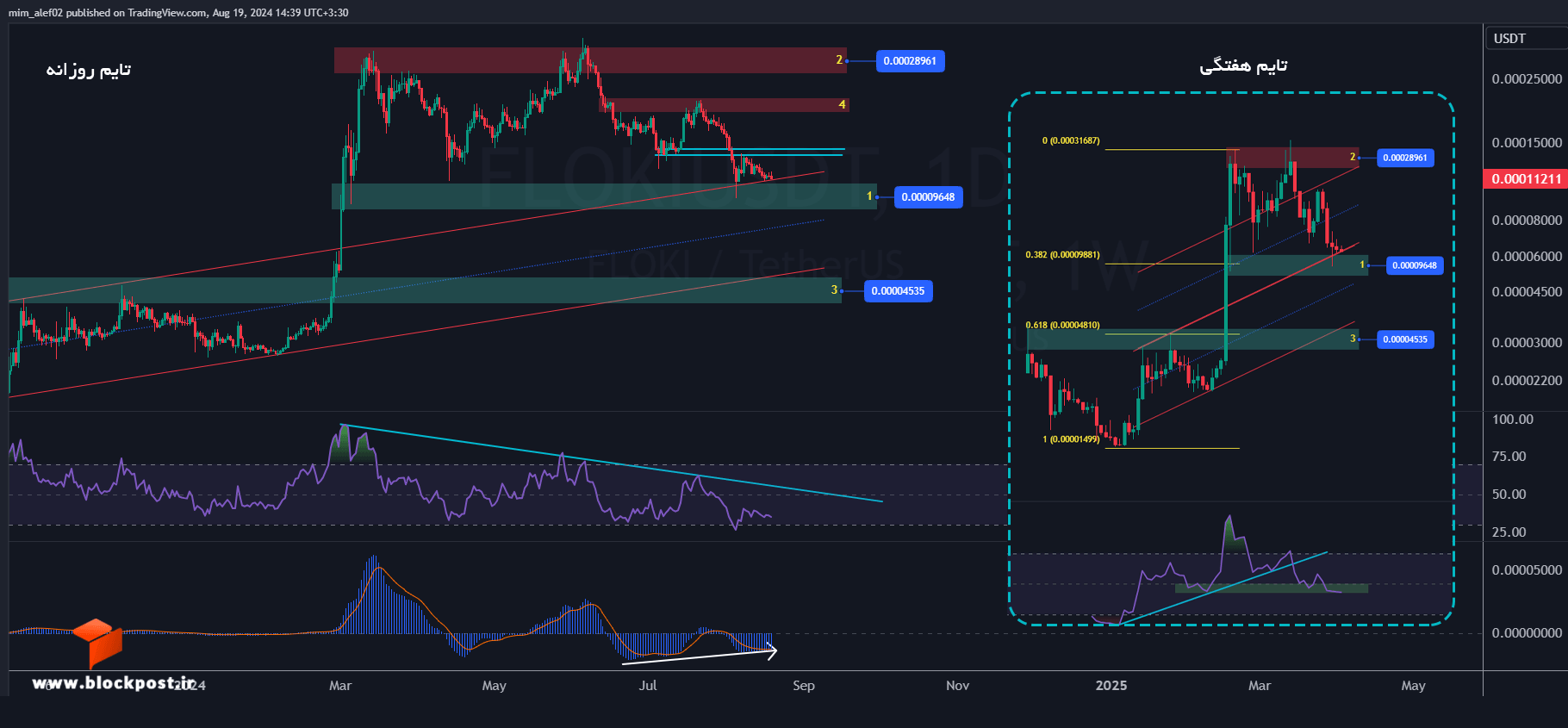Click the Sep label on the time axis
Image resolution: width=1568 pixels, height=728 pixels.
click(x=804, y=686)
